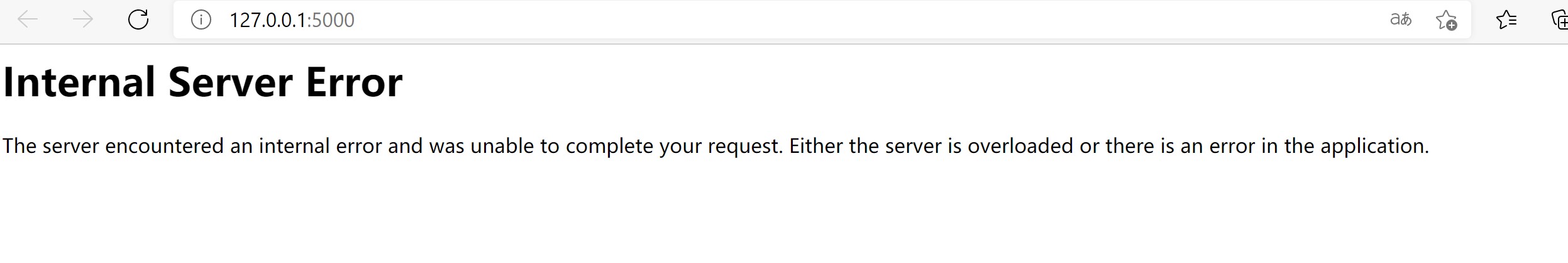The image size is (1568, 263).
Task: Open the Collections icon
Action: coord(1559,20)
